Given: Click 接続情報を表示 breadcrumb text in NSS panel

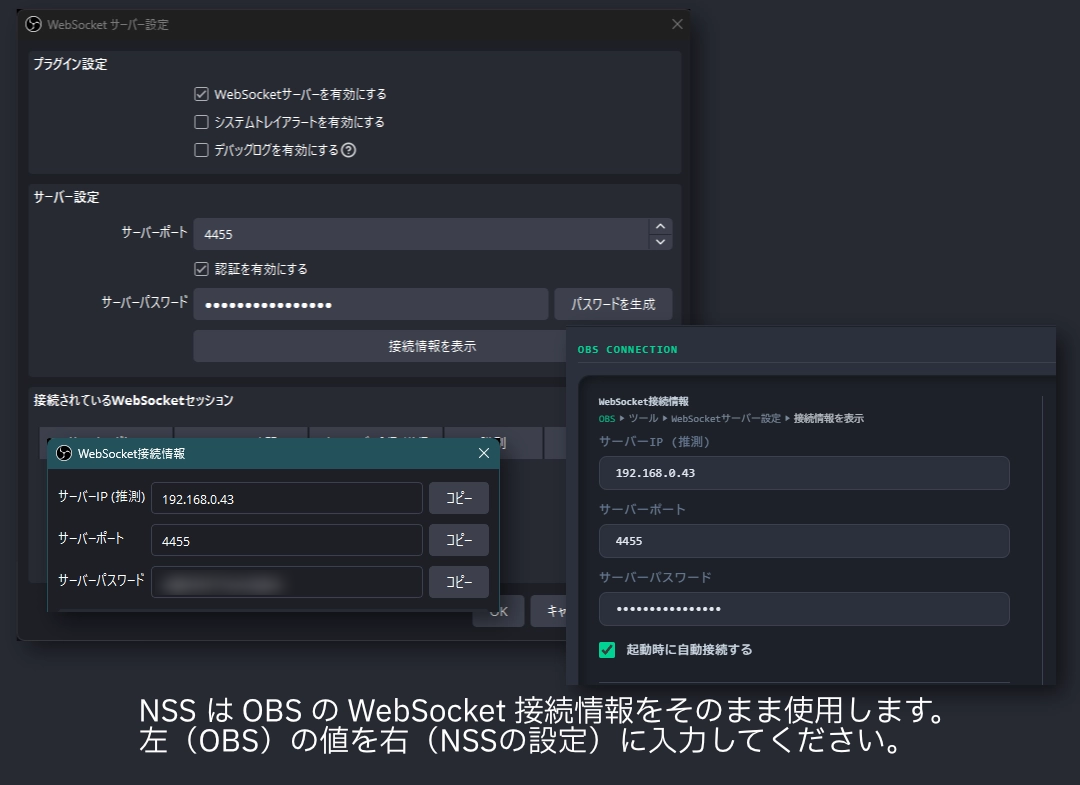Looking at the screenshot, I should (x=829, y=419).
